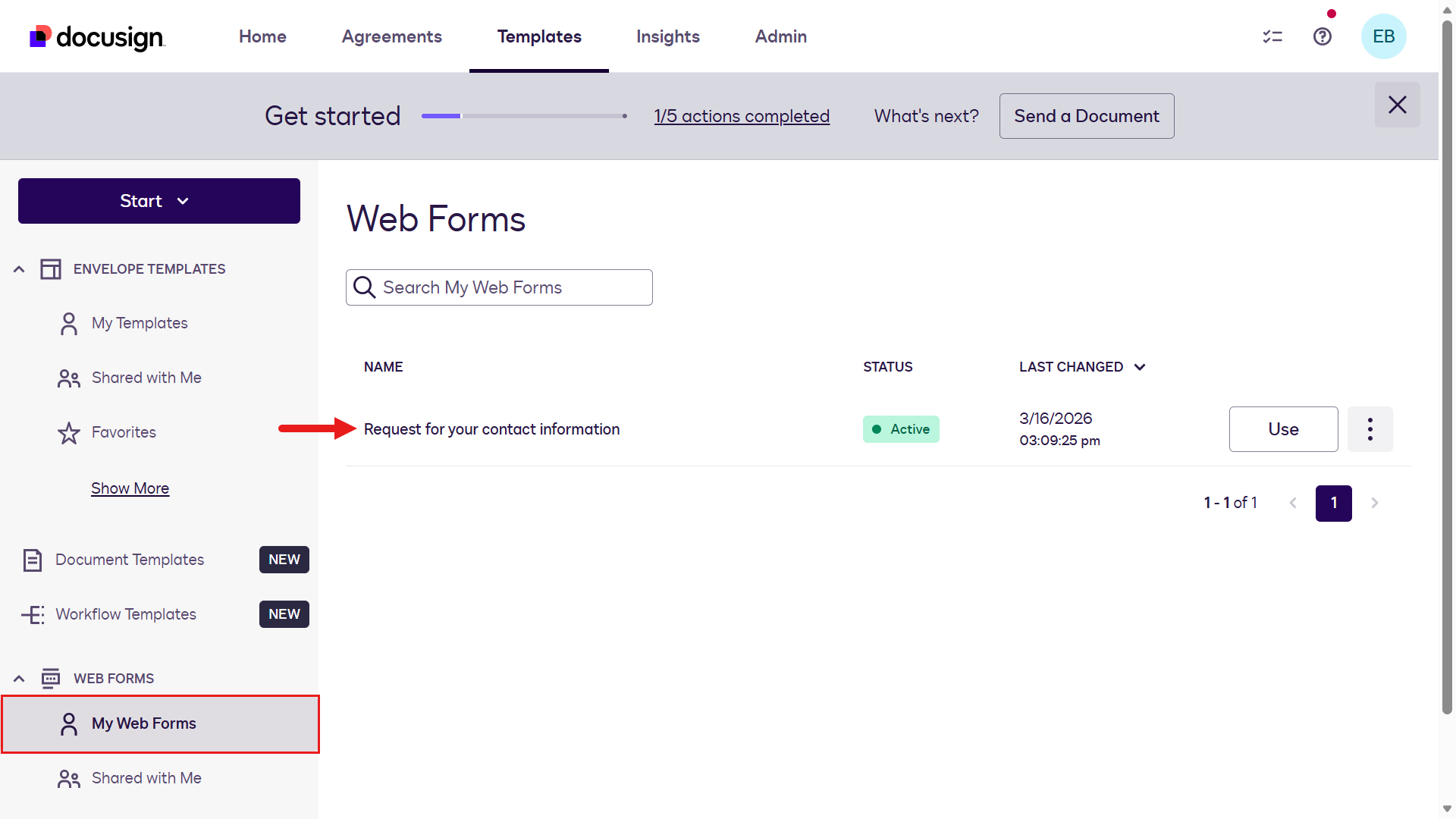Go to next page arrow
The height and width of the screenshot is (819, 1456).
[x=1375, y=503]
